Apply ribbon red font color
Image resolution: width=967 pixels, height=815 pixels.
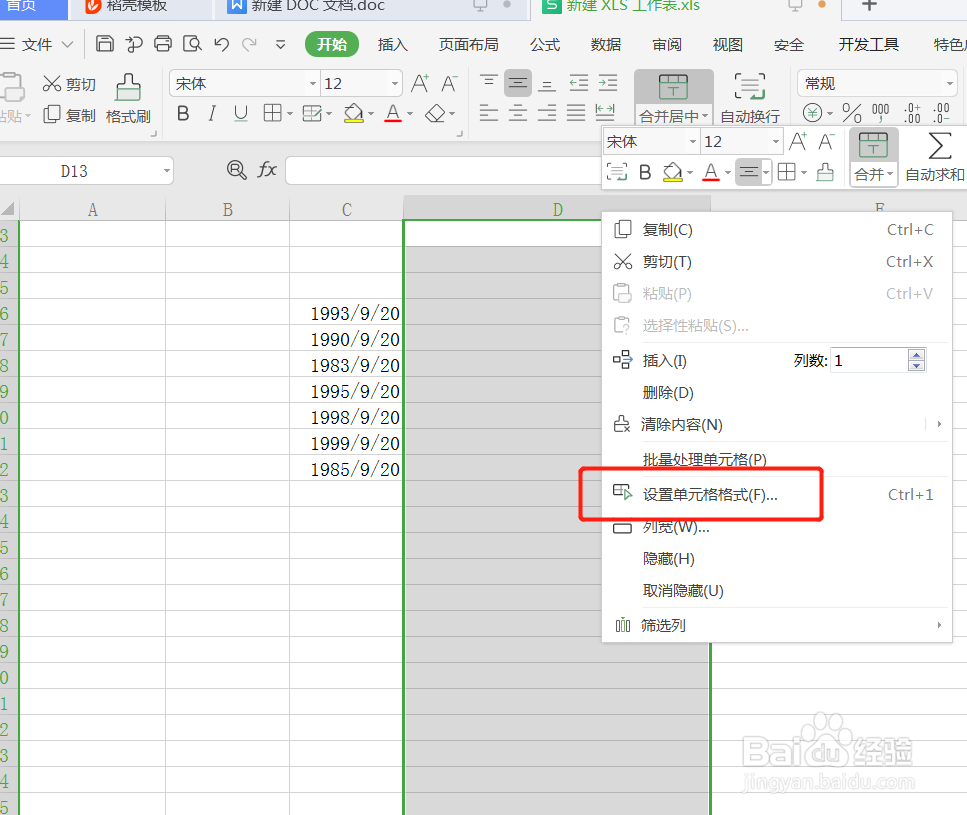393,113
